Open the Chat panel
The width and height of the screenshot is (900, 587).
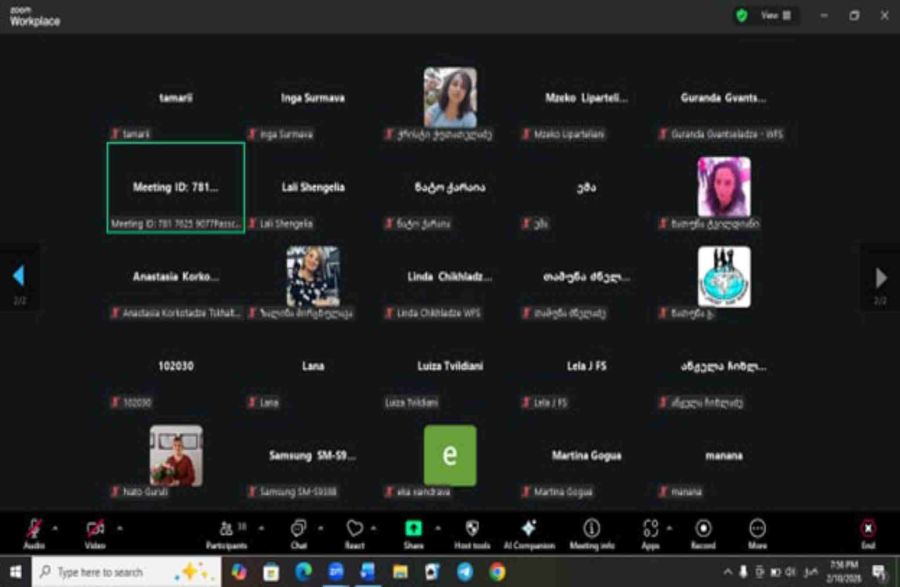(x=298, y=530)
